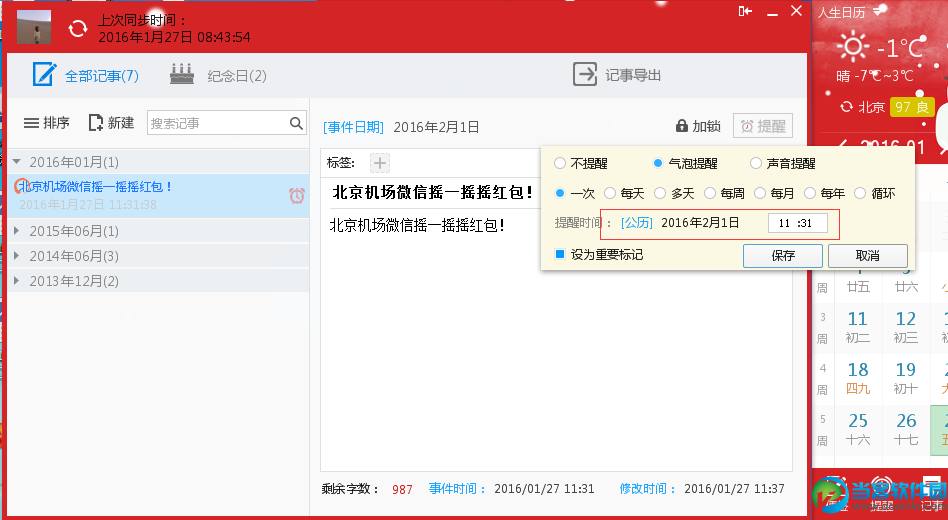Viewport: 948px width, 520px height.
Task: Choose the 多天 multi-day frequency
Action: coord(675,193)
